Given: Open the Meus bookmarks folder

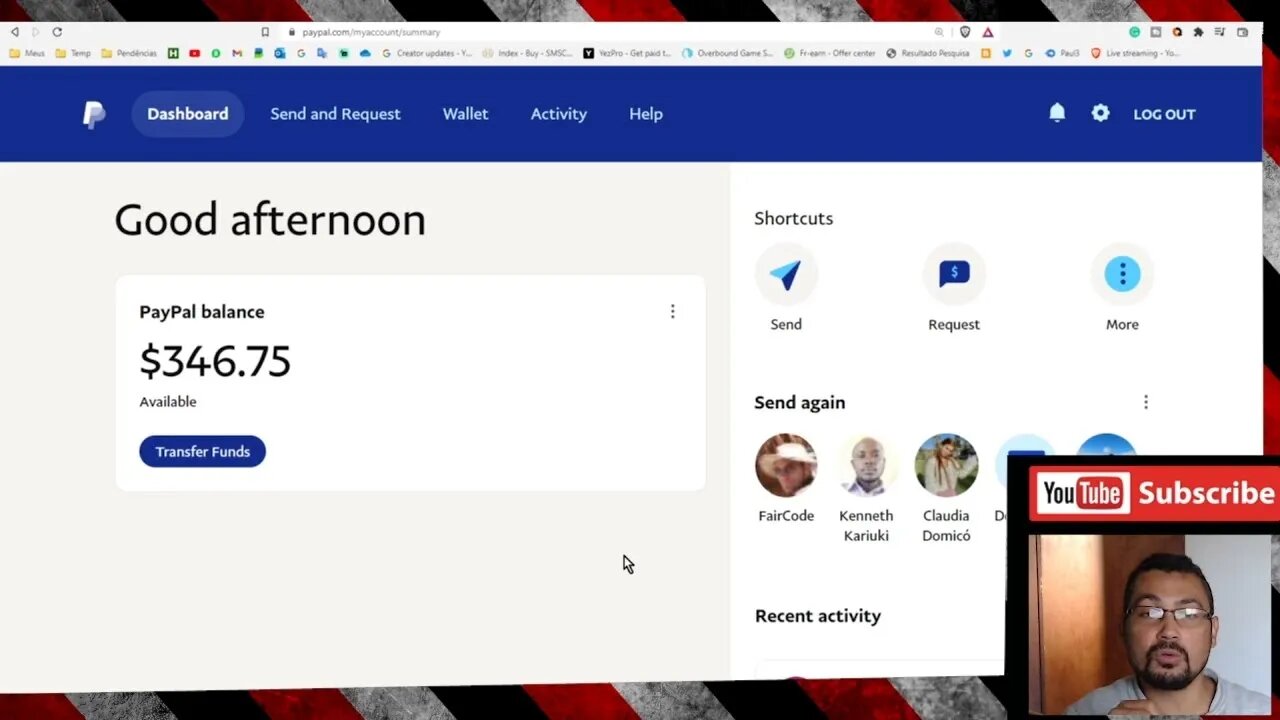Looking at the screenshot, I should click(27, 53).
